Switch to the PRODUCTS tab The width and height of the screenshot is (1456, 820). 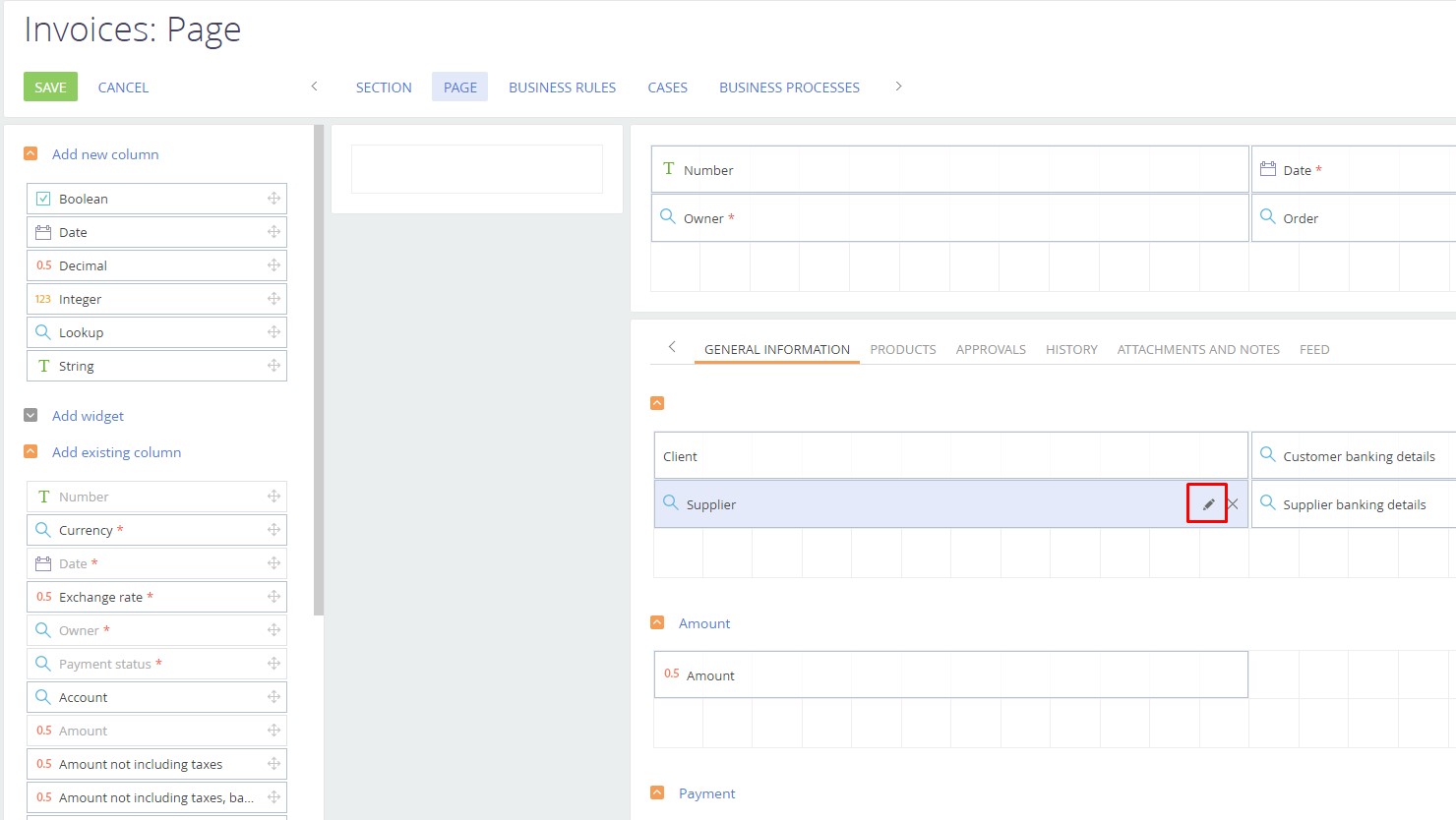(903, 349)
